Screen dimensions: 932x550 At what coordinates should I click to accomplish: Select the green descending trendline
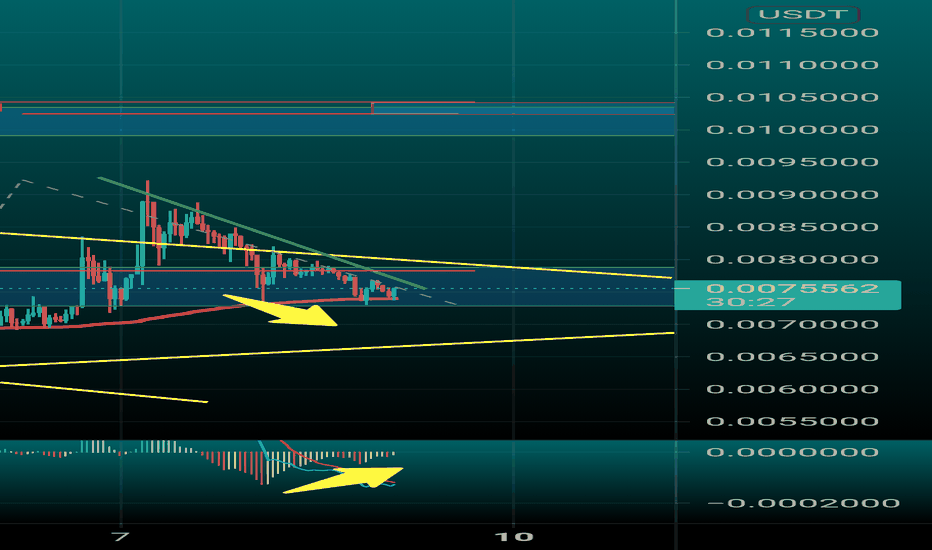click(x=262, y=233)
